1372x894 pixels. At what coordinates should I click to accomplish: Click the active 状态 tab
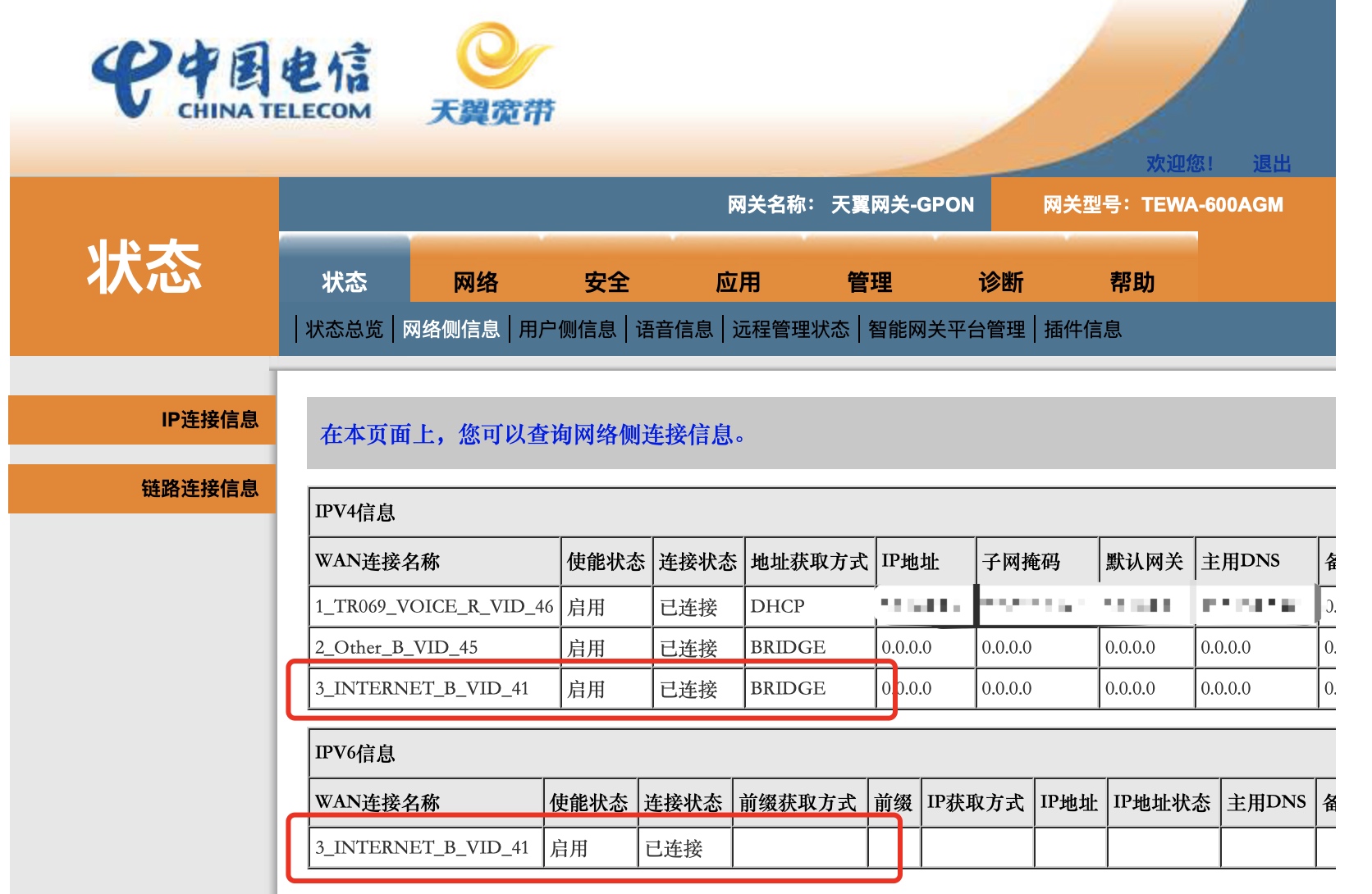pos(345,281)
